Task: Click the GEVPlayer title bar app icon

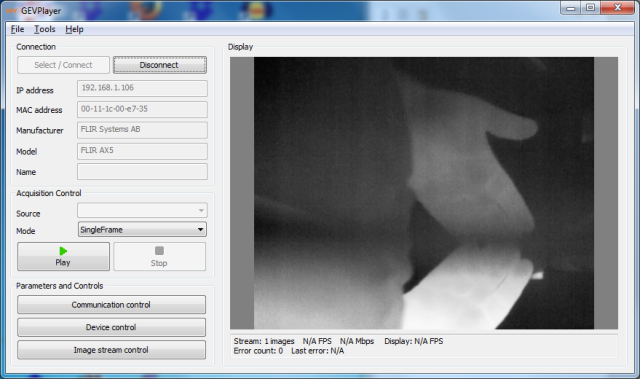Action: pos(12,11)
